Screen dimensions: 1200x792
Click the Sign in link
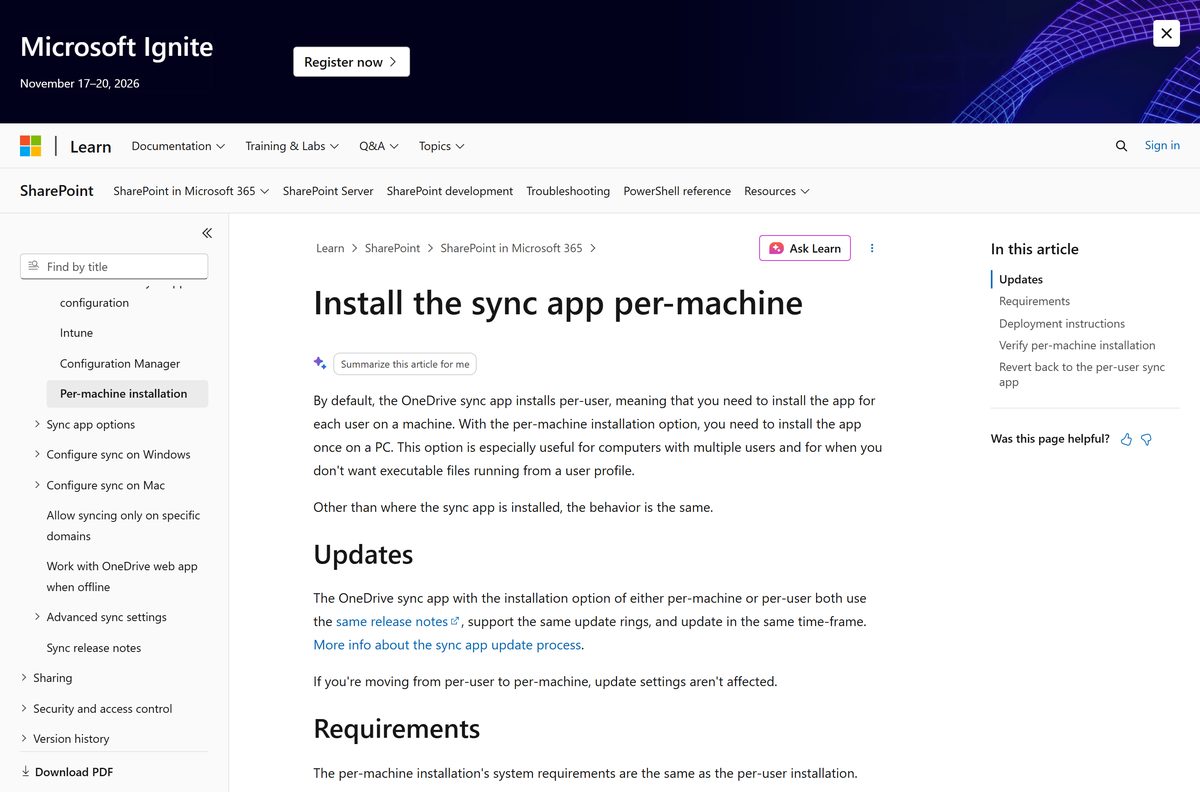point(1162,145)
